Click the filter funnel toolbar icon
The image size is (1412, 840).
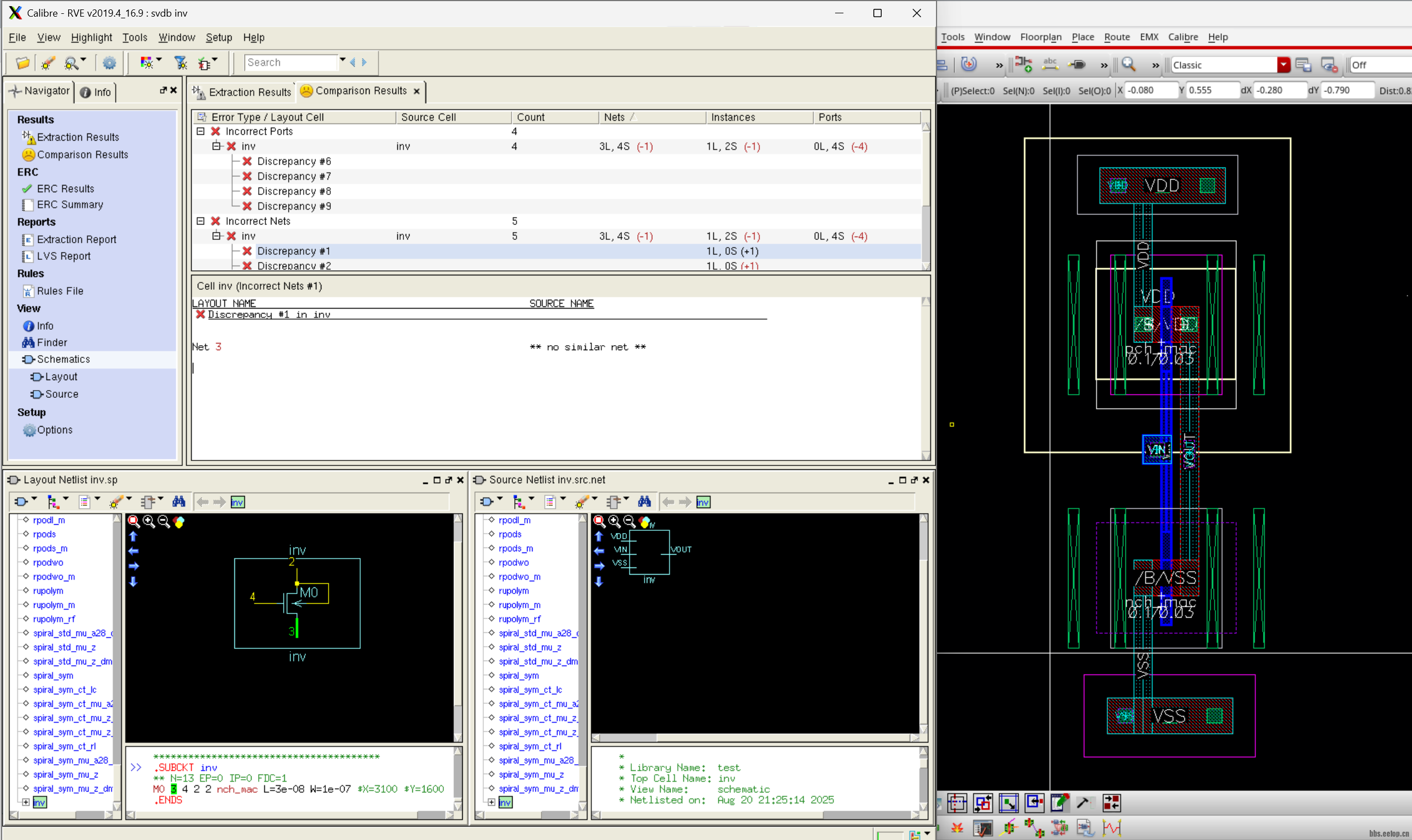pos(181,62)
